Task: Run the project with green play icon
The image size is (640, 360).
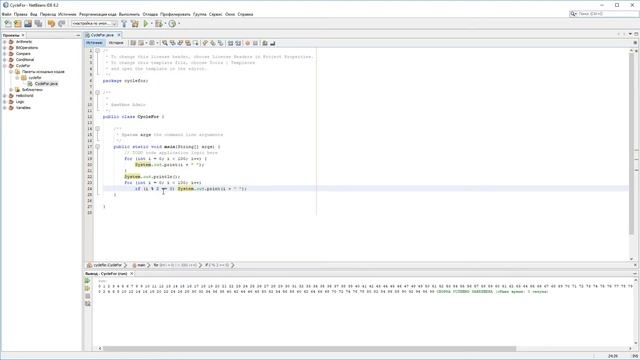Action: click(x=146, y=24)
